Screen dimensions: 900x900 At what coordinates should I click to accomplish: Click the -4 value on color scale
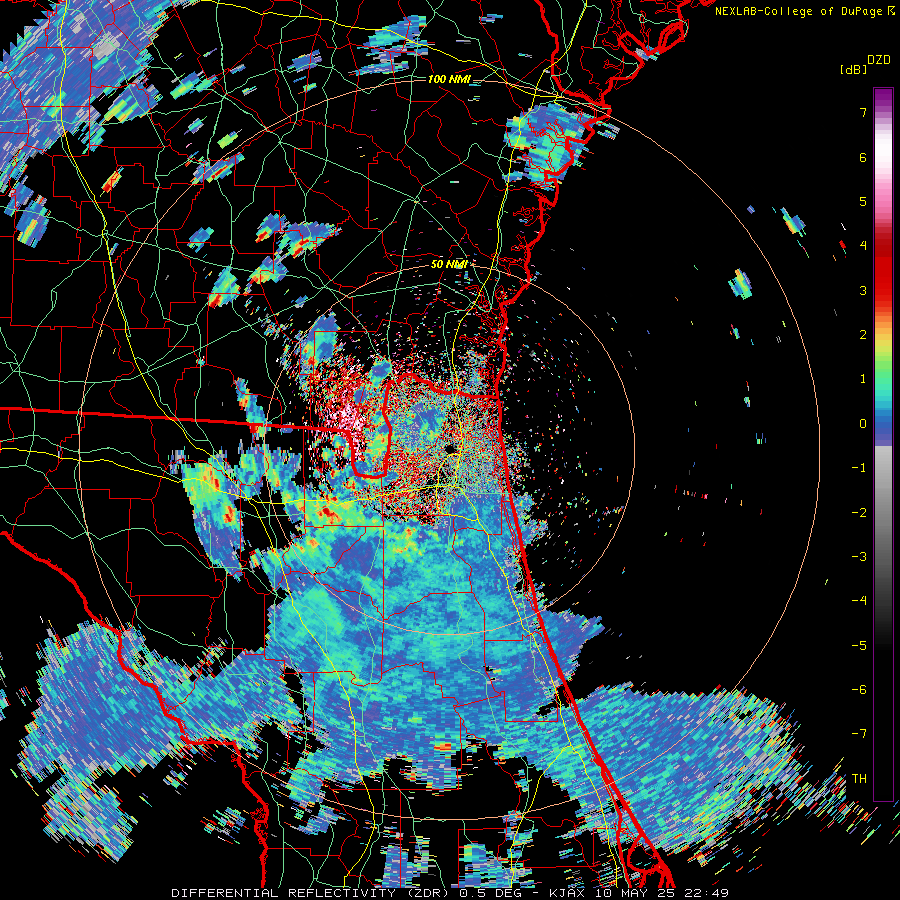(x=859, y=600)
